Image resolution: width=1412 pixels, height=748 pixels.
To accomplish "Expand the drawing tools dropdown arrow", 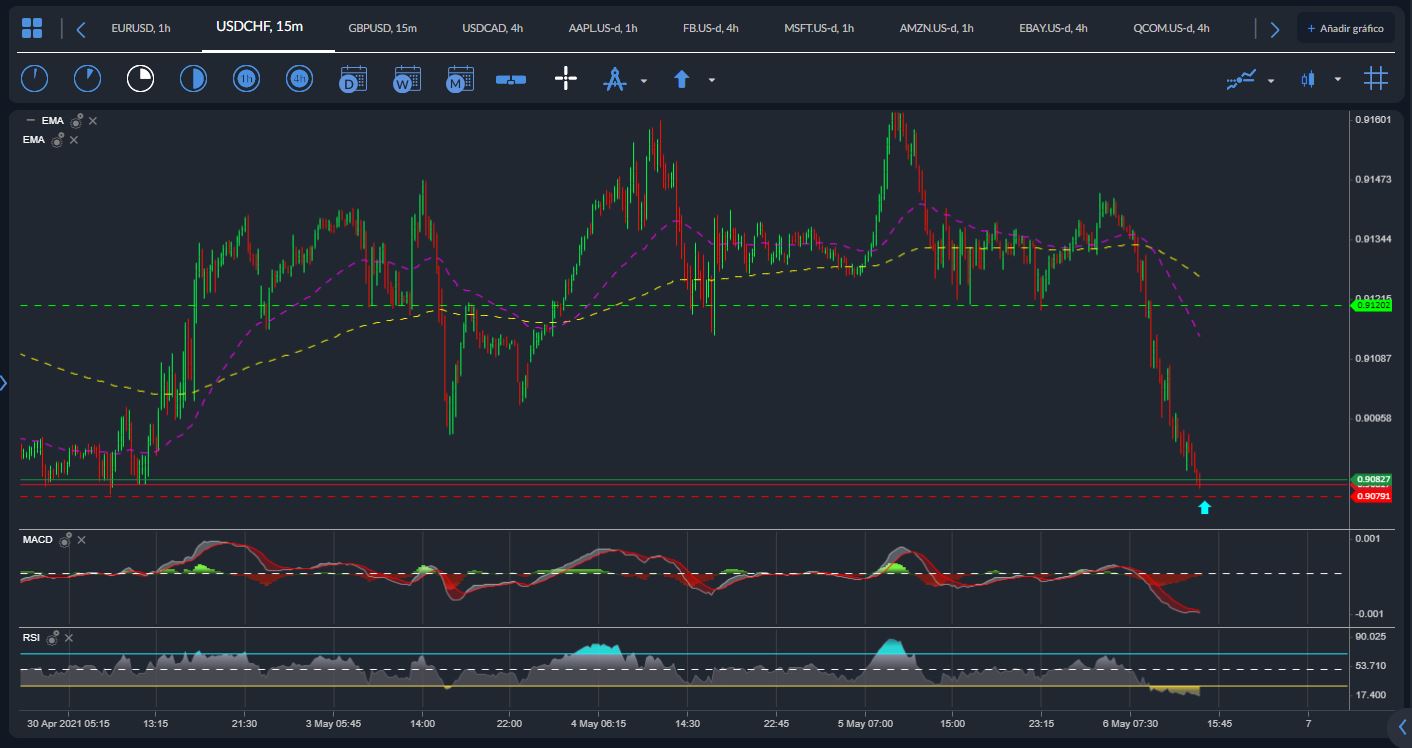I will (x=644, y=80).
